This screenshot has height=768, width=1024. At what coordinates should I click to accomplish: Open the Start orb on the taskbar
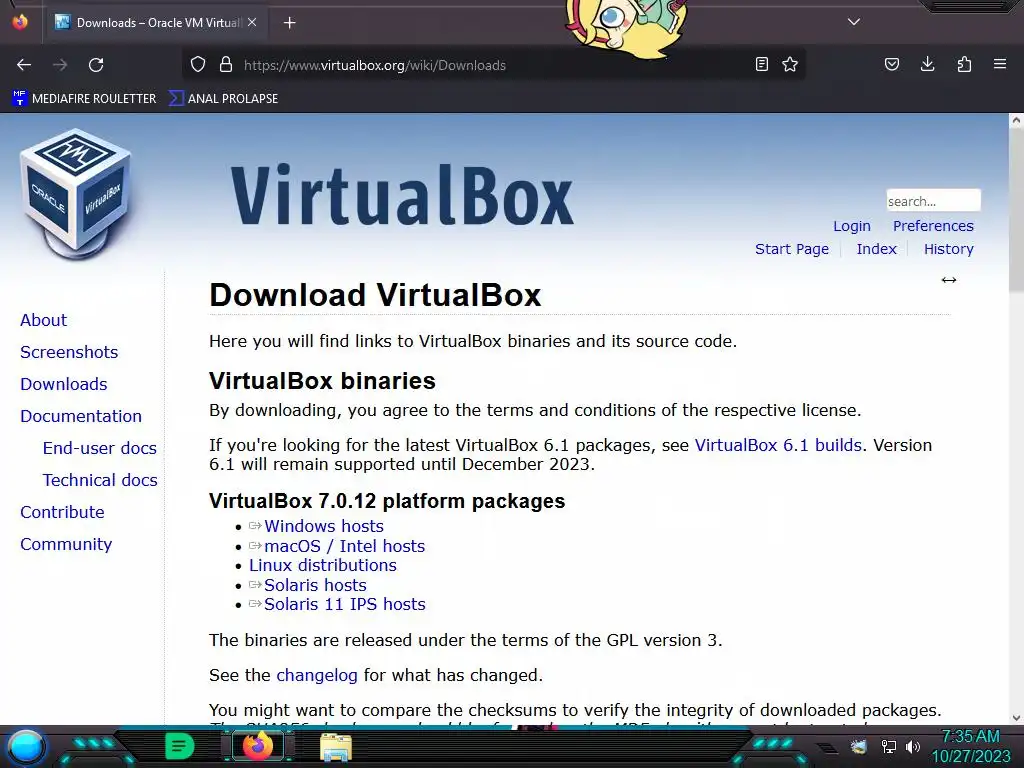[x=26, y=746]
